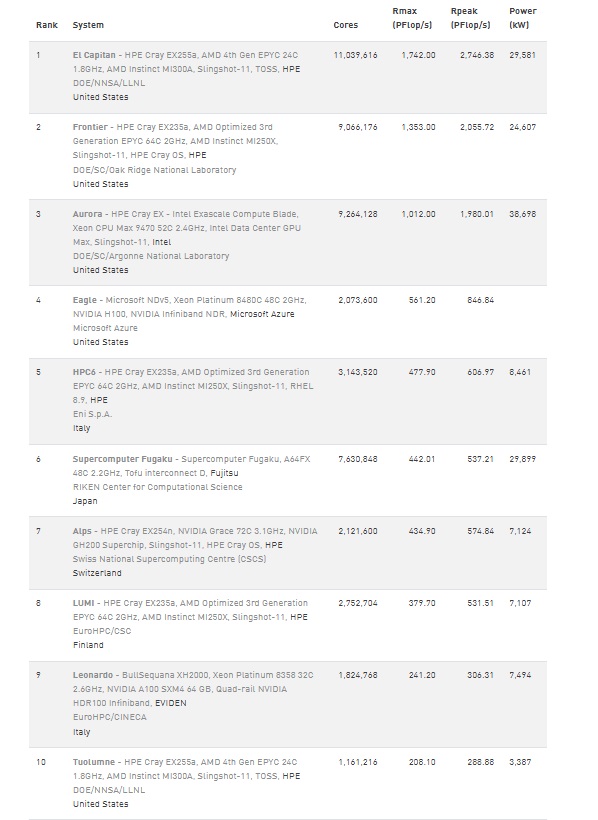Click RIKEN Center for Computational Science
The image size is (598, 820).
(157, 487)
